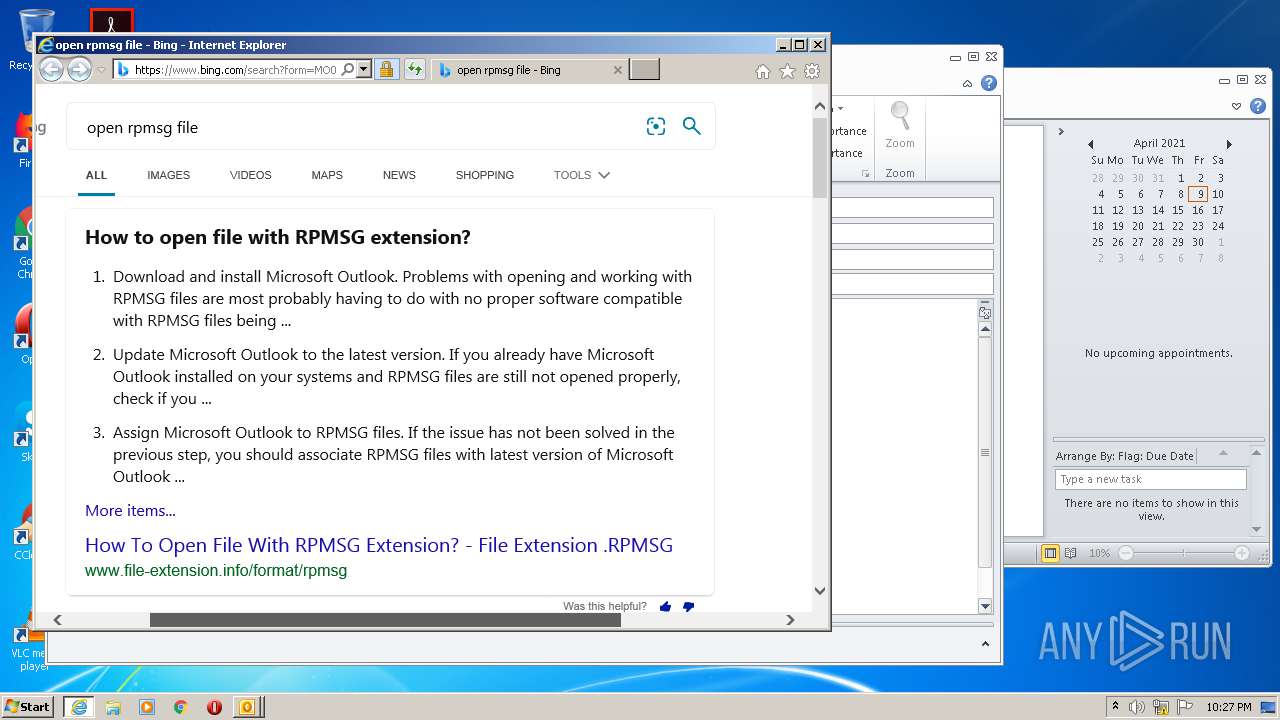Click the Bing visual search camera icon
1280x720 pixels.
point(656,126)
